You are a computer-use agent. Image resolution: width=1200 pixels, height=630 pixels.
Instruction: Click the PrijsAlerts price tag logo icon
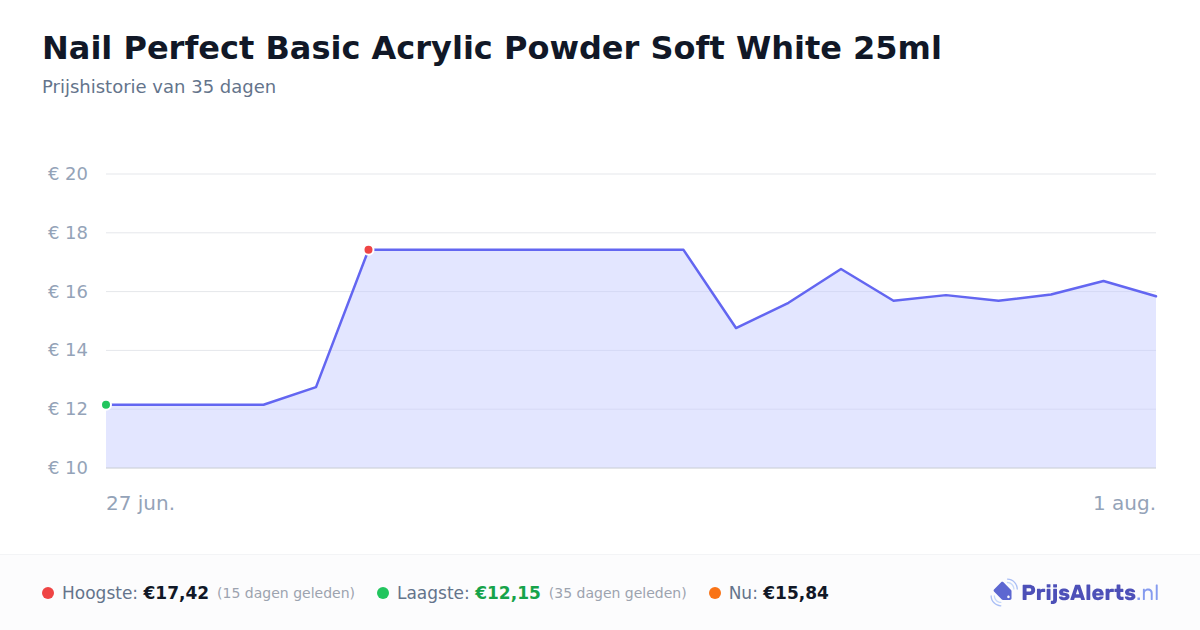point(1004,593)
